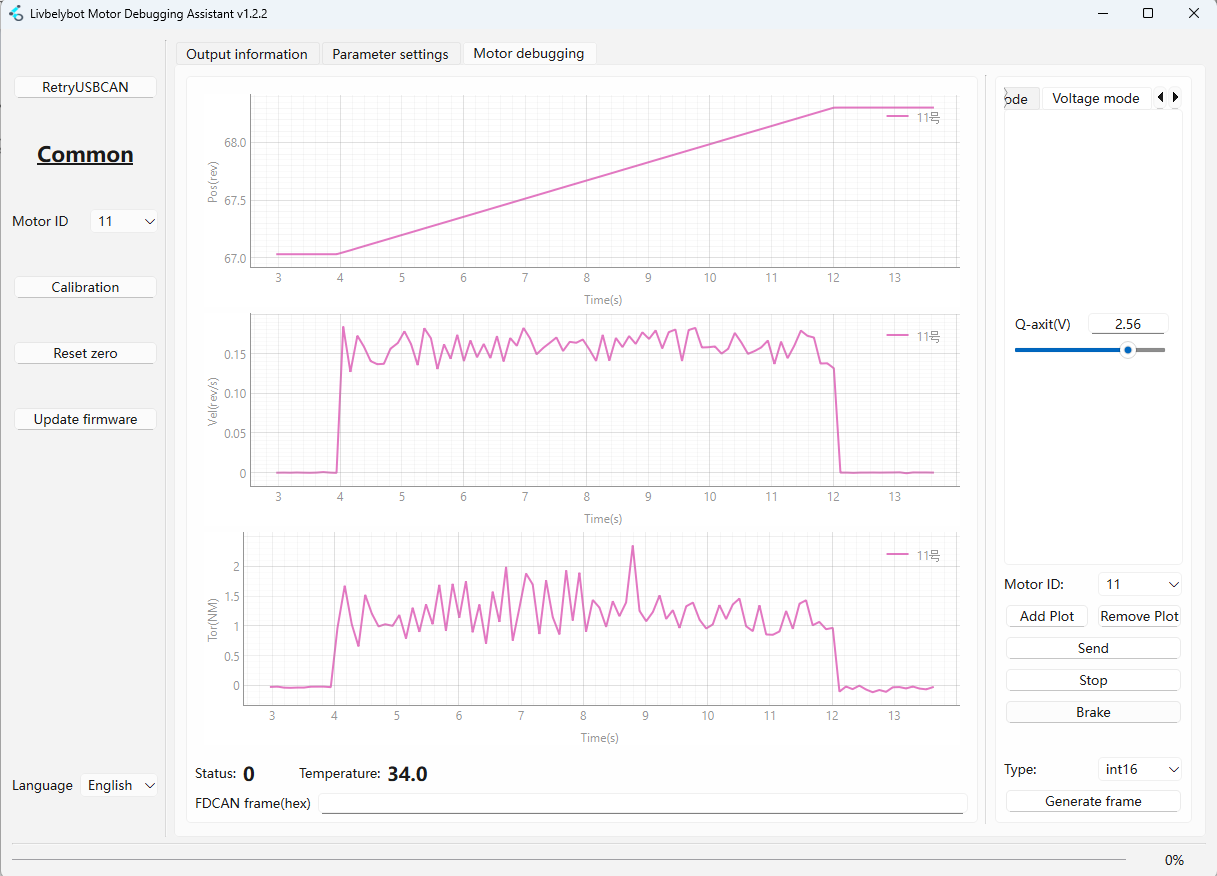The width and height of the screenshot is (1217, 876).
Task: Click the Brake button
Action: click(1093, 712)
